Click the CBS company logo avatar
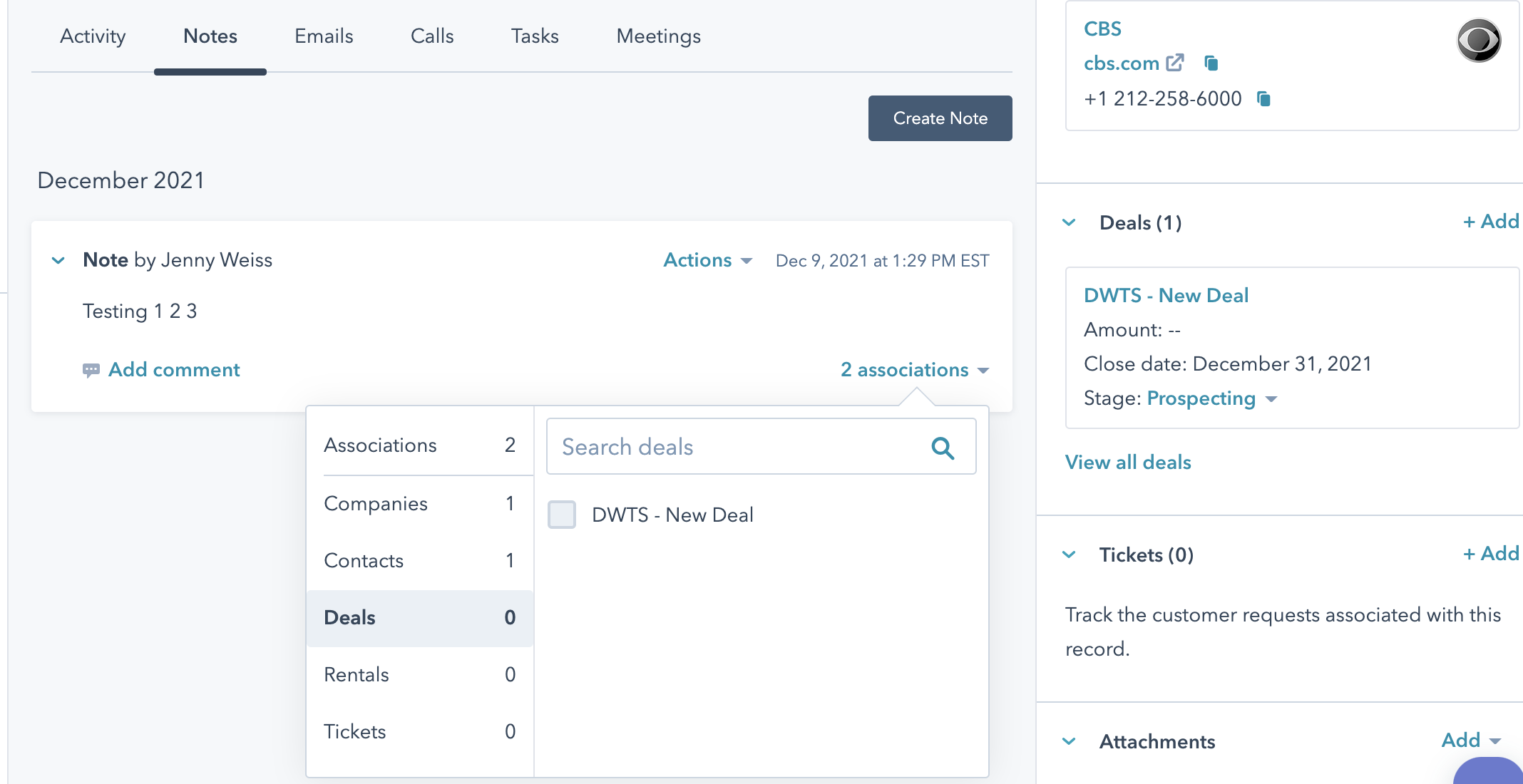 coord(1477,41)
